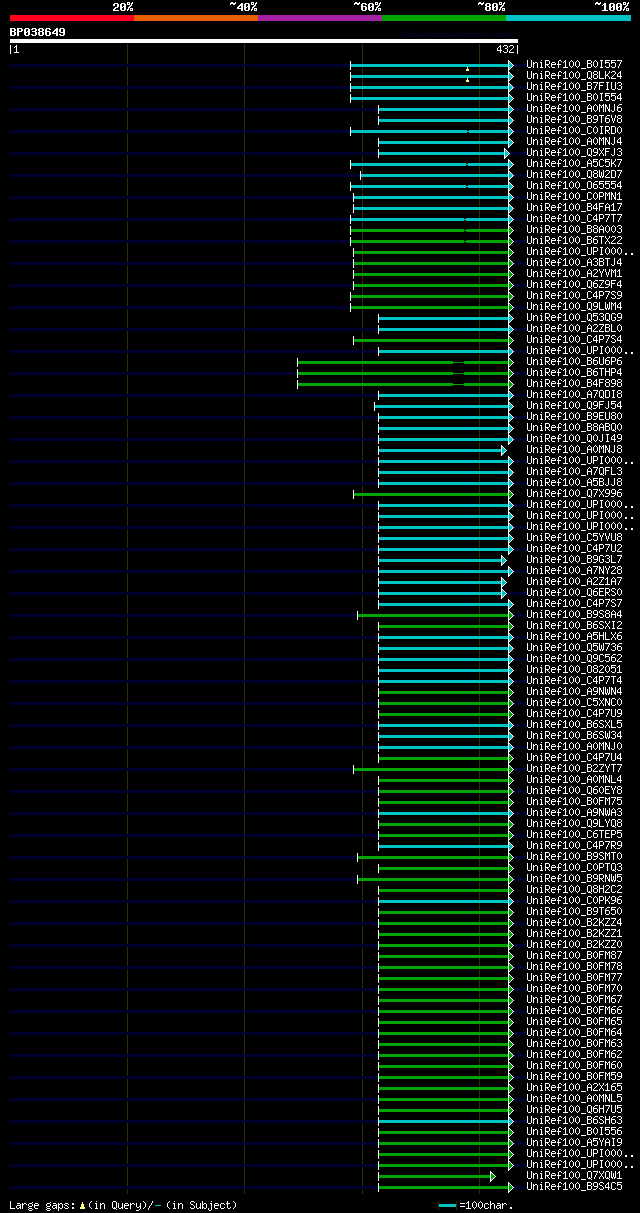This screenshot has height=1213, width=640.
Task: Select the UniRef100_Q9FJ54 label
Action: coord(574,405)
